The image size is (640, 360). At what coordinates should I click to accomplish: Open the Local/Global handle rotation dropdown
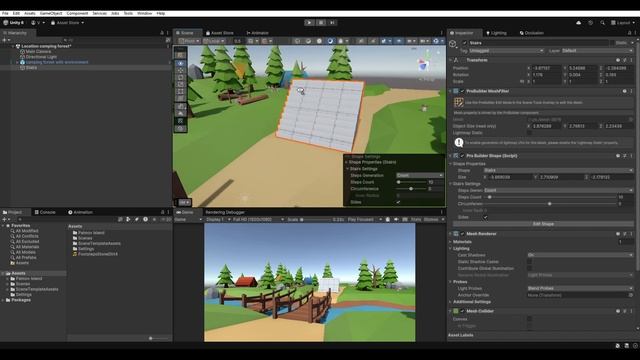[213, 41]
